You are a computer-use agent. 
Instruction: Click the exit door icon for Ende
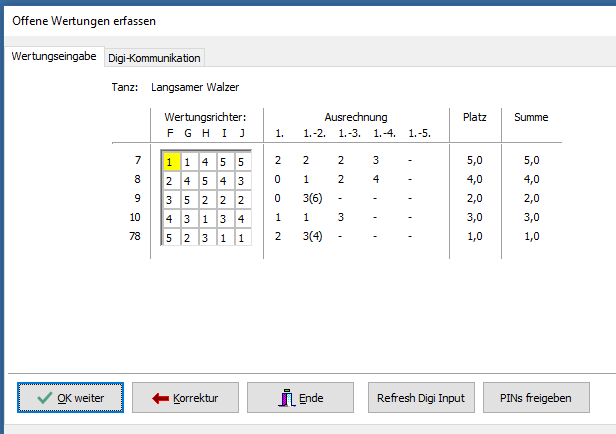click(x=286, y=398)
